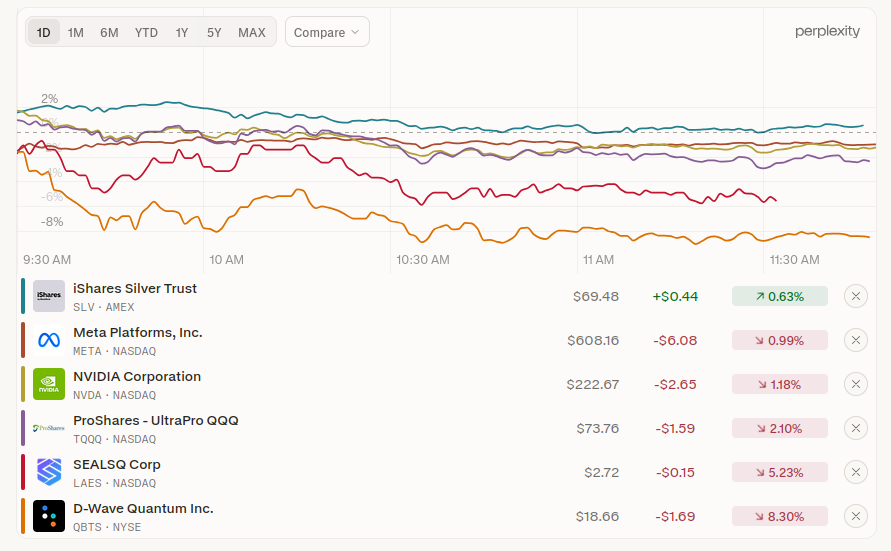Click the NVIDIA green logo icon
The height and width of the screenshot is (551, 891).
49,384
